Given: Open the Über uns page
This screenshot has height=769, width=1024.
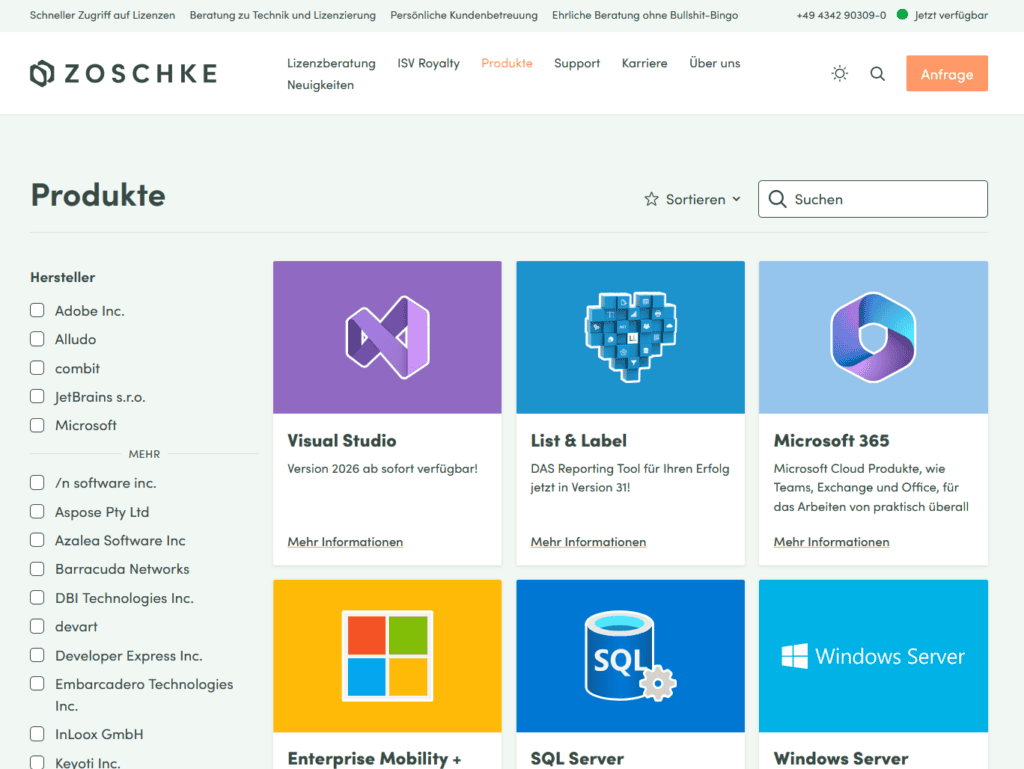Looking at the screenshot, I should click(x=714, y=63).
